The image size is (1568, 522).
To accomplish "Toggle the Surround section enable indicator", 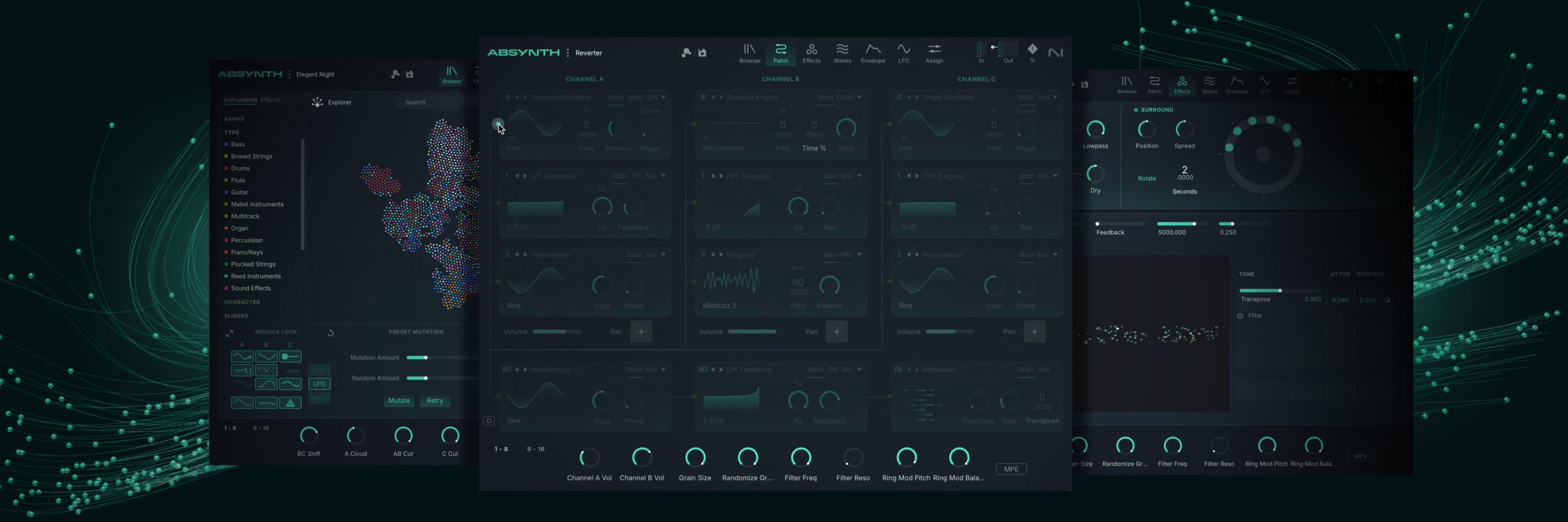I will point(1136,110).
